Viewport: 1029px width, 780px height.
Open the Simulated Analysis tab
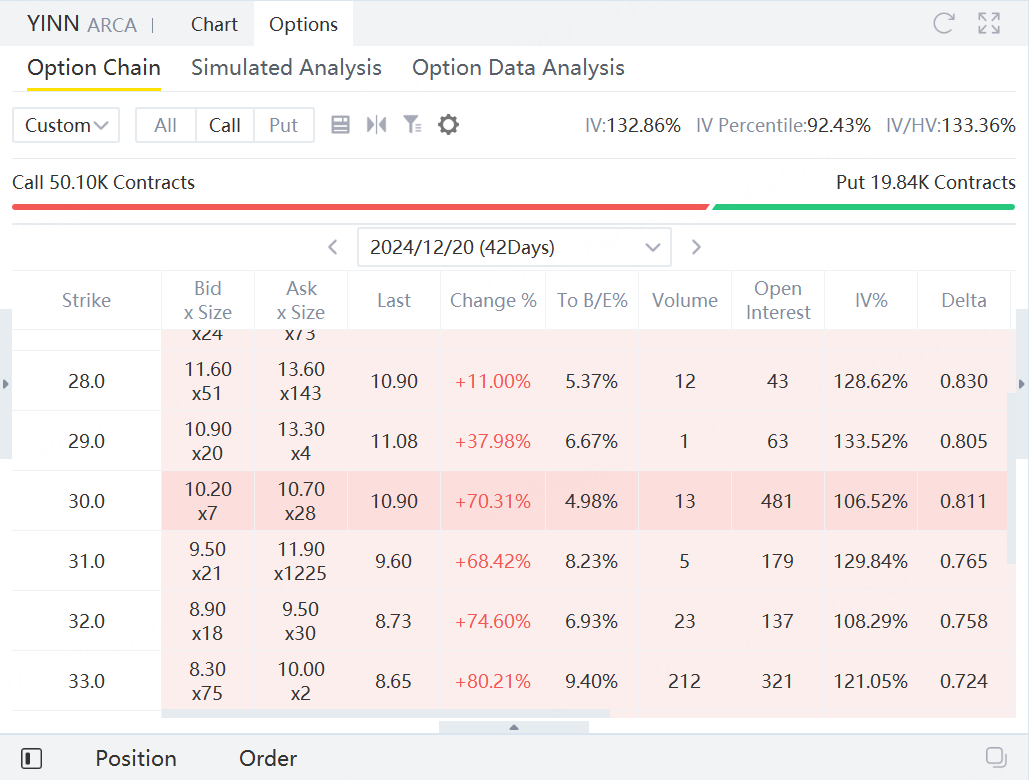click(286, 68)
